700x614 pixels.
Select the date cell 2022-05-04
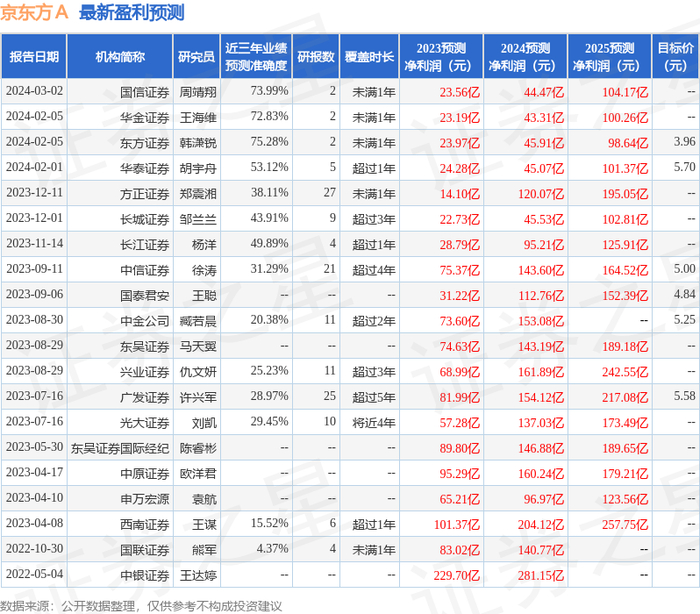point(34,574)
